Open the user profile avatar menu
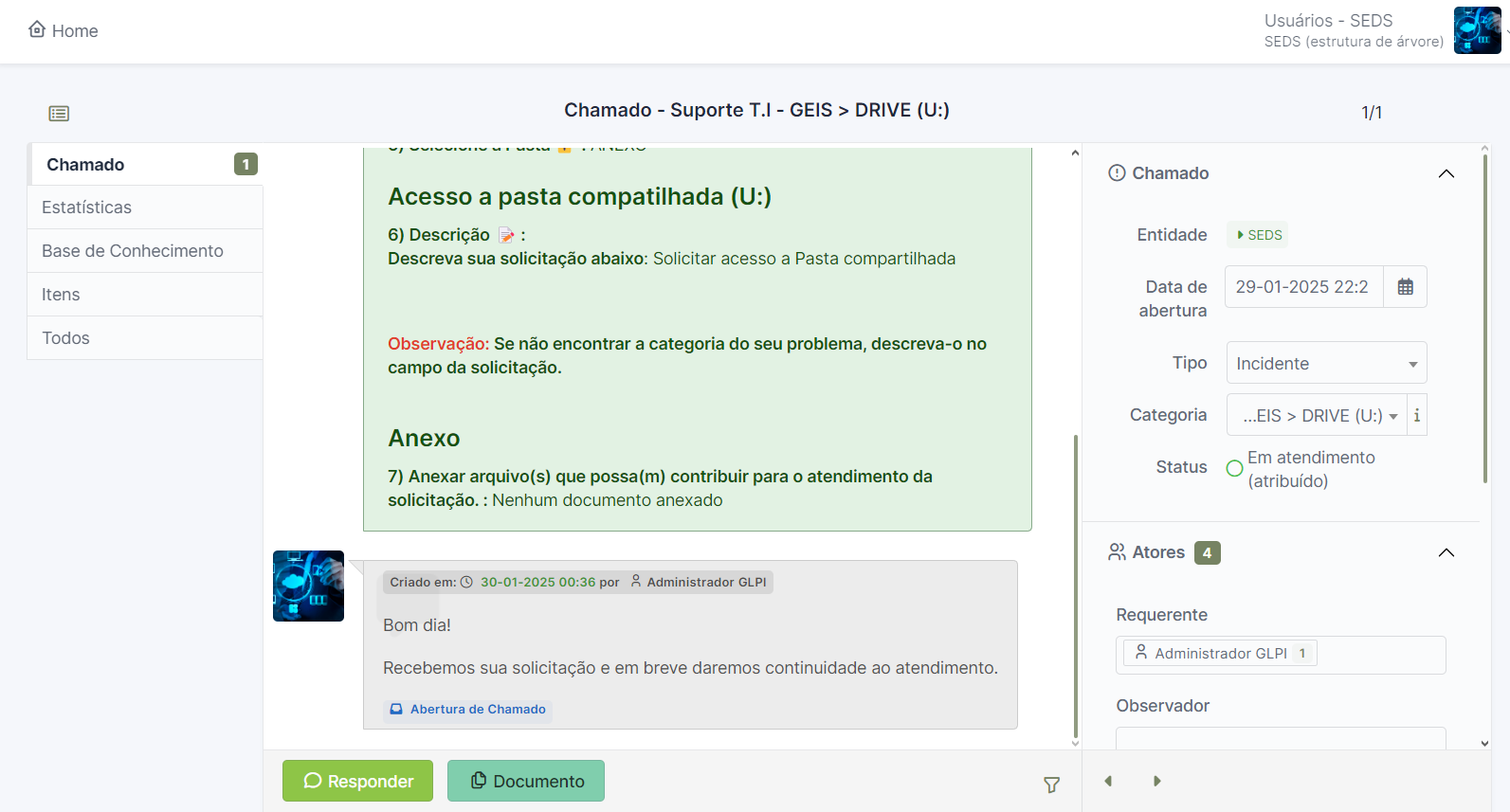Viewport: 1510px width, 812px height. (1477, 30)
